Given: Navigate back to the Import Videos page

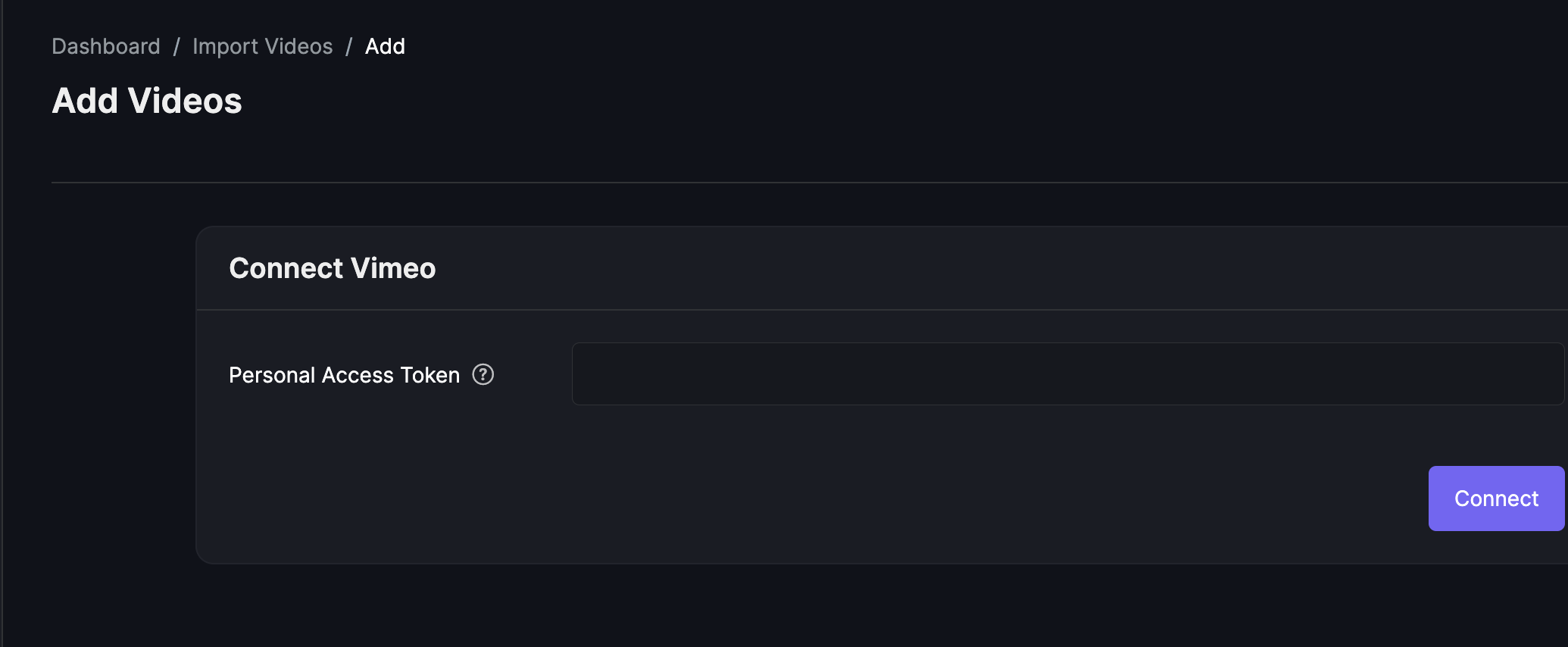Looking at the screenshot, I should pyautogui.click(x=263, y=46).
